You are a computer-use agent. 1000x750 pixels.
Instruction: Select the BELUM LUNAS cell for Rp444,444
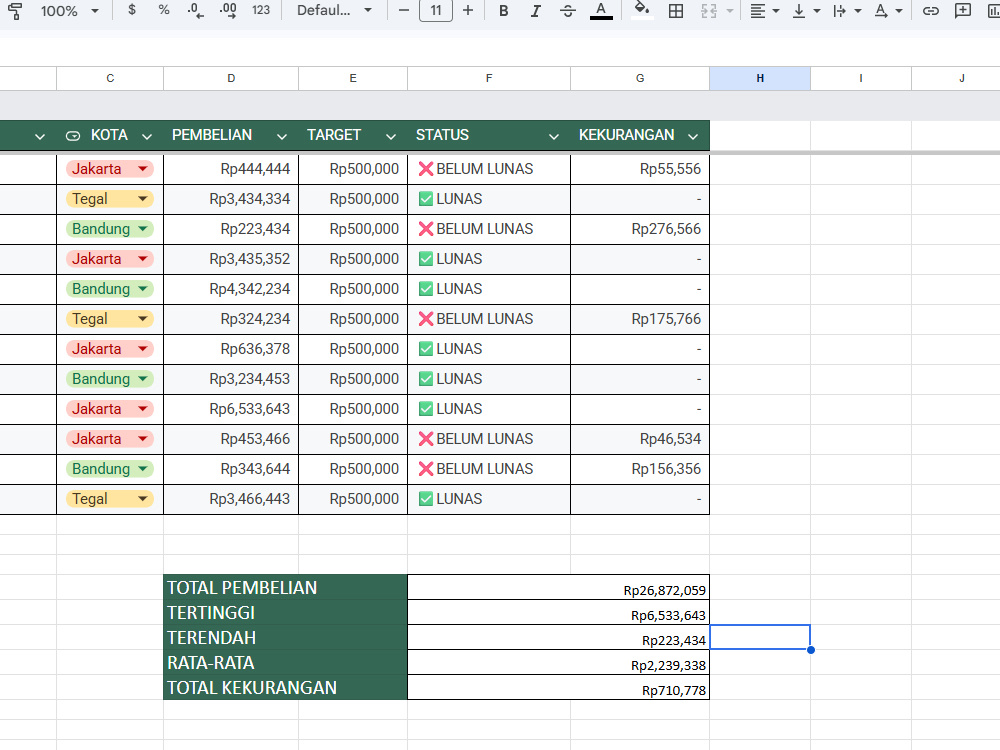click(489, 169)
